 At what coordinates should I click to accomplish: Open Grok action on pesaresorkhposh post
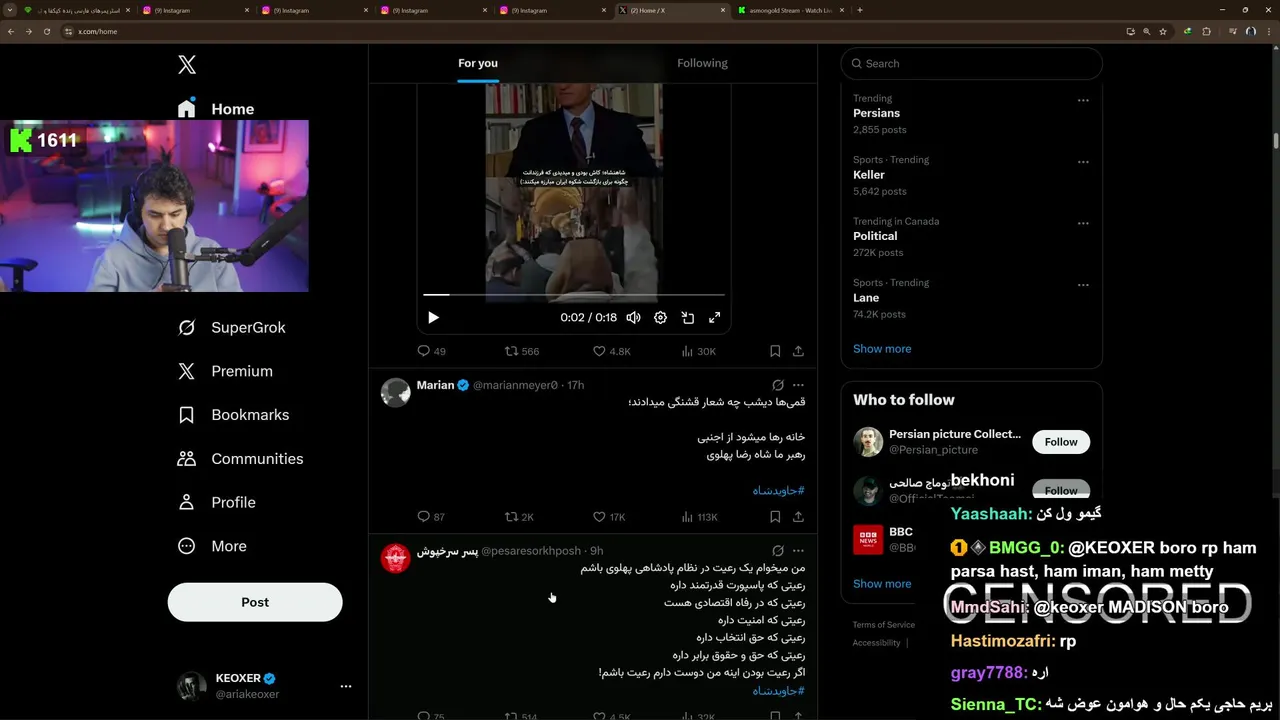tap(778, 551)
